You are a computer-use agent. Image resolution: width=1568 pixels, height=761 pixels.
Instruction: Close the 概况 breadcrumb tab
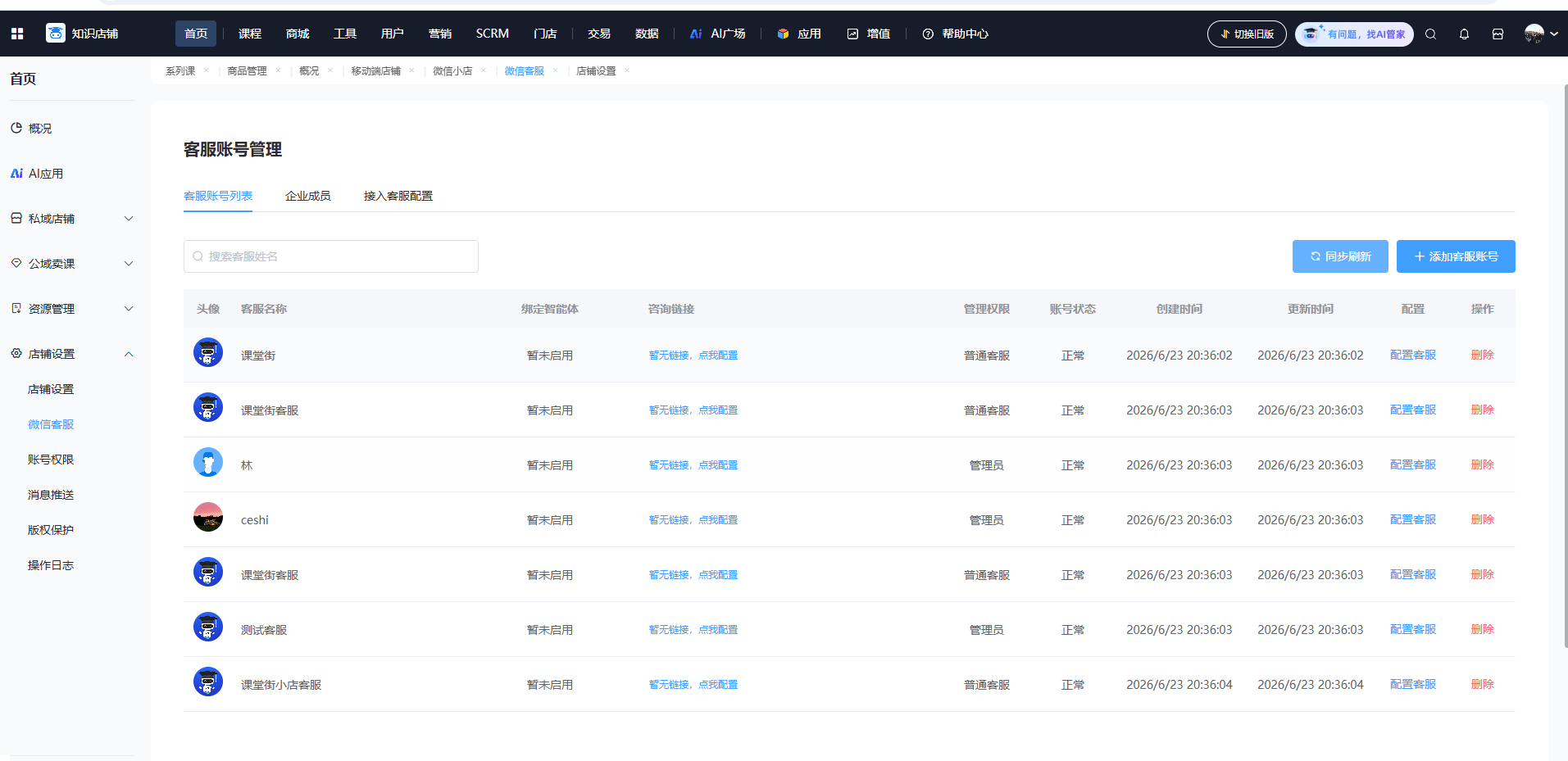[330, 70]
